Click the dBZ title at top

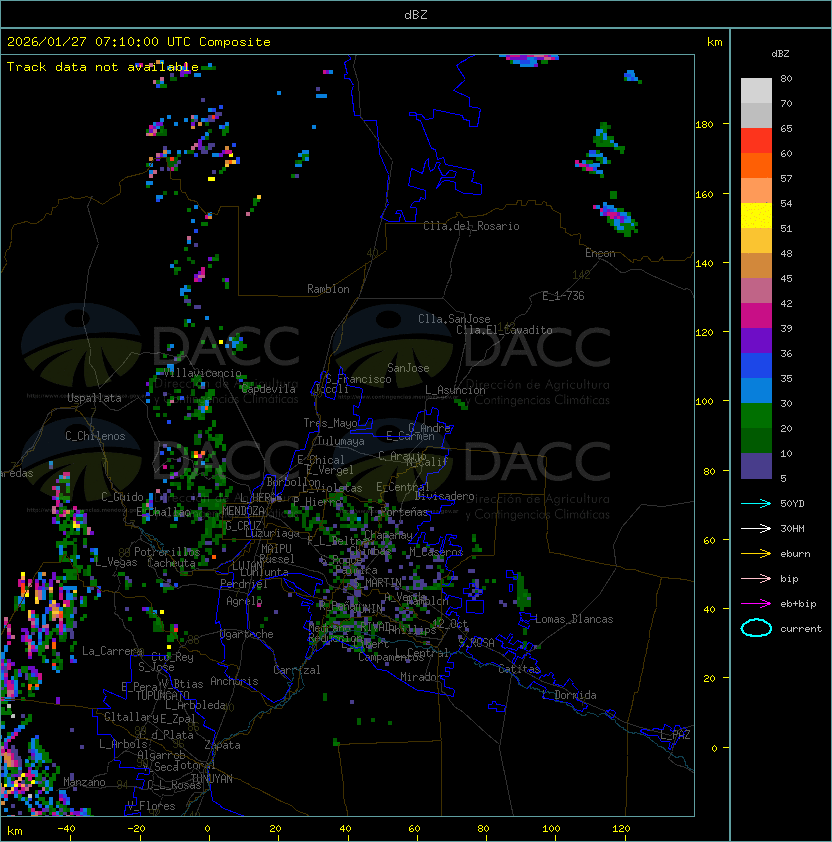416,14
